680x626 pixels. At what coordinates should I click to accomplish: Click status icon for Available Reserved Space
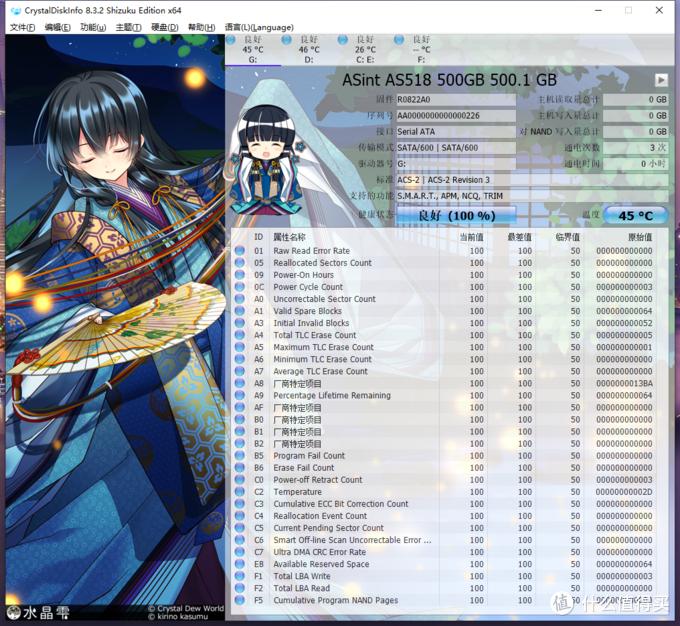[240, 564]
